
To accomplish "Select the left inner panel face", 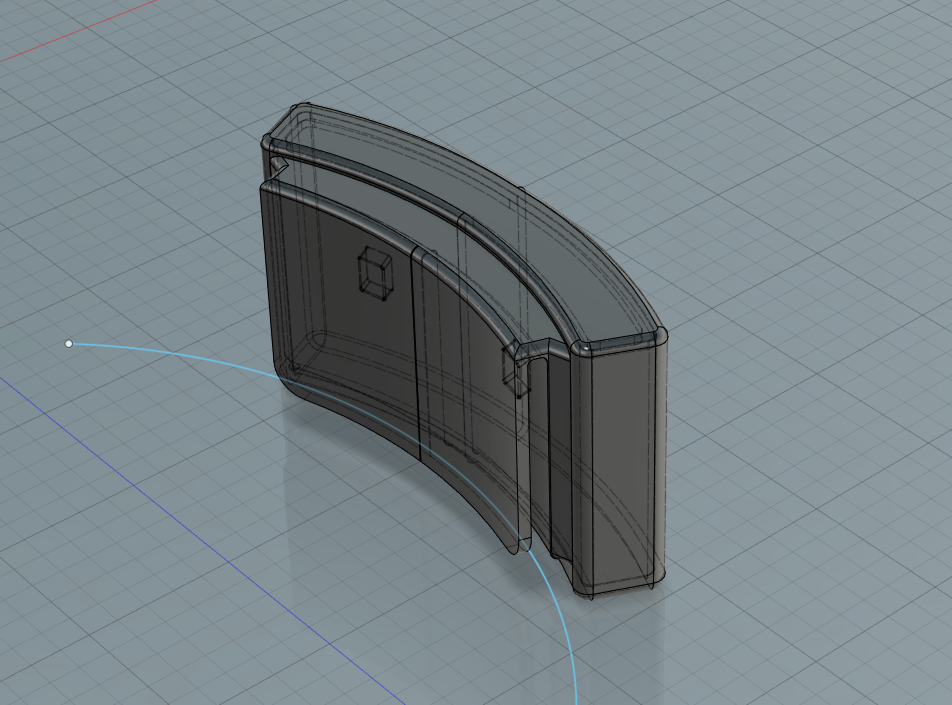I will 340,300.
